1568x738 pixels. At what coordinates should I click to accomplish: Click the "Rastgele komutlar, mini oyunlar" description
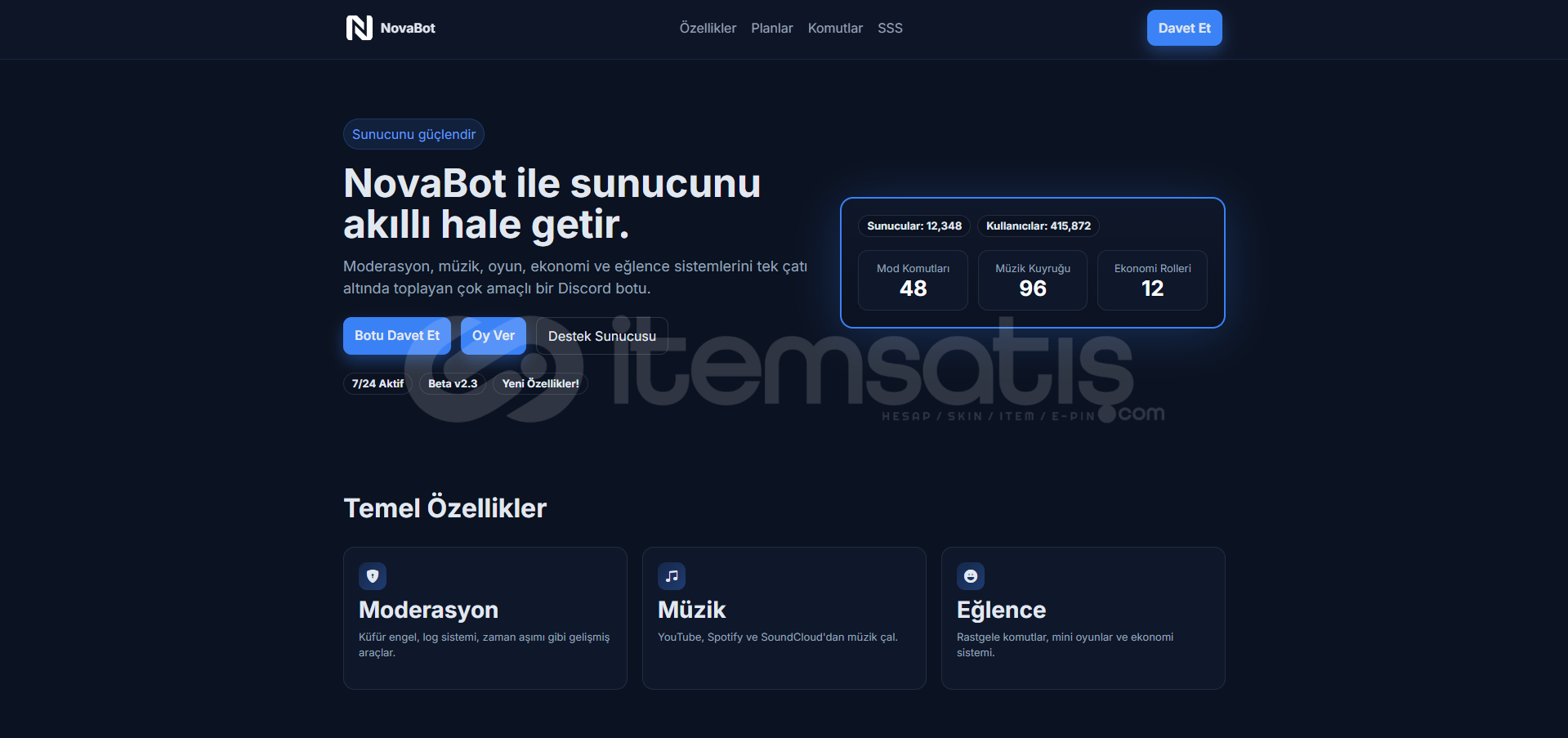[x=1065, y=645]
